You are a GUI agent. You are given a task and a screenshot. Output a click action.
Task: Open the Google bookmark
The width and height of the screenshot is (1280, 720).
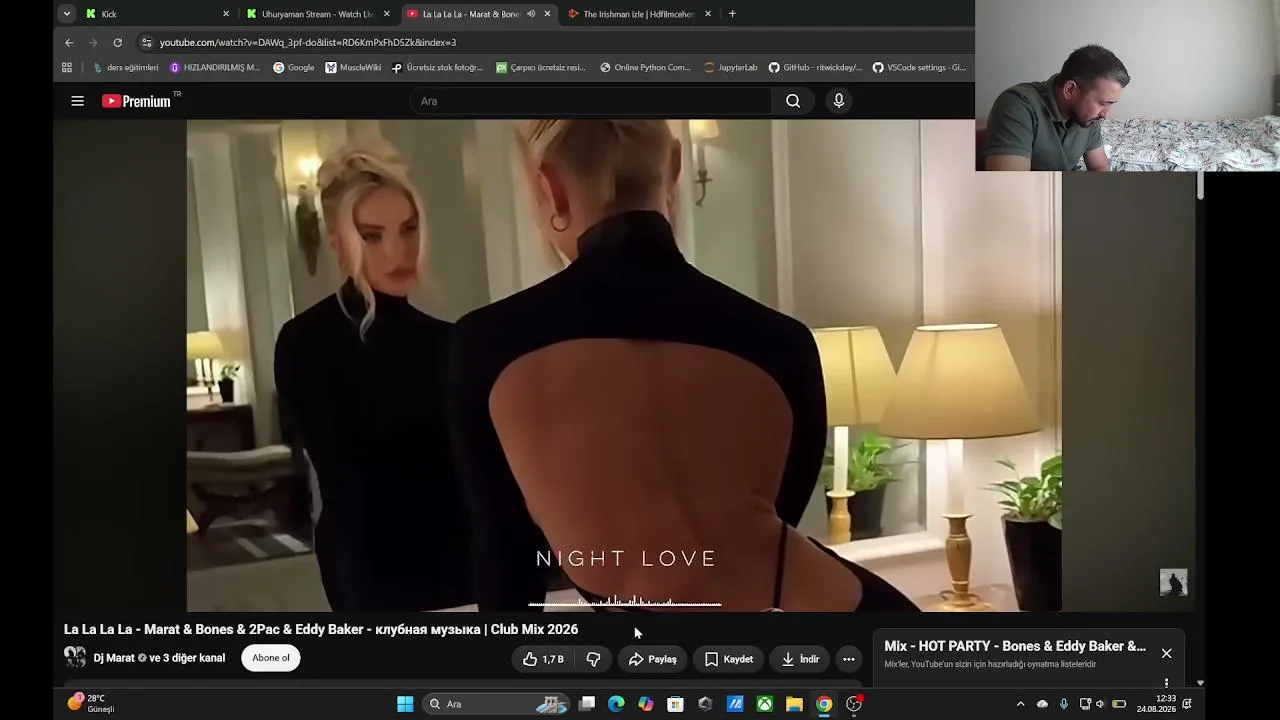294,68
